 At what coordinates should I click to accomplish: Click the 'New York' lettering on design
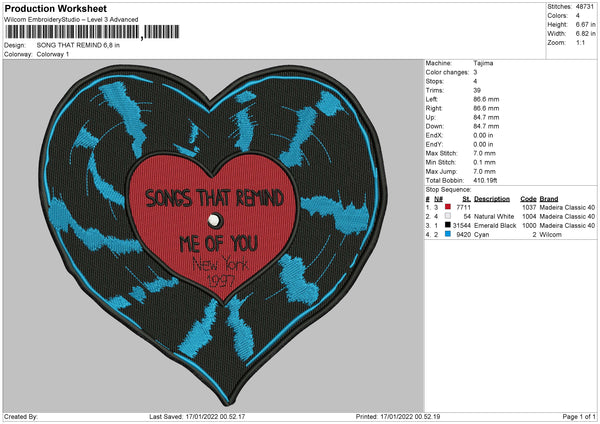click(220, 263)
